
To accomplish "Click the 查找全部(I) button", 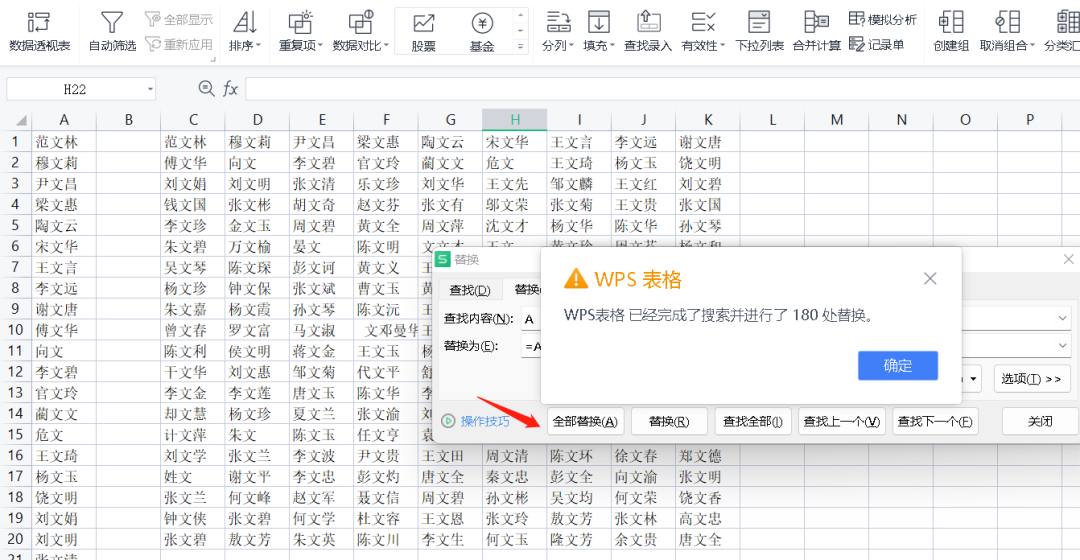I will (753, 422).
